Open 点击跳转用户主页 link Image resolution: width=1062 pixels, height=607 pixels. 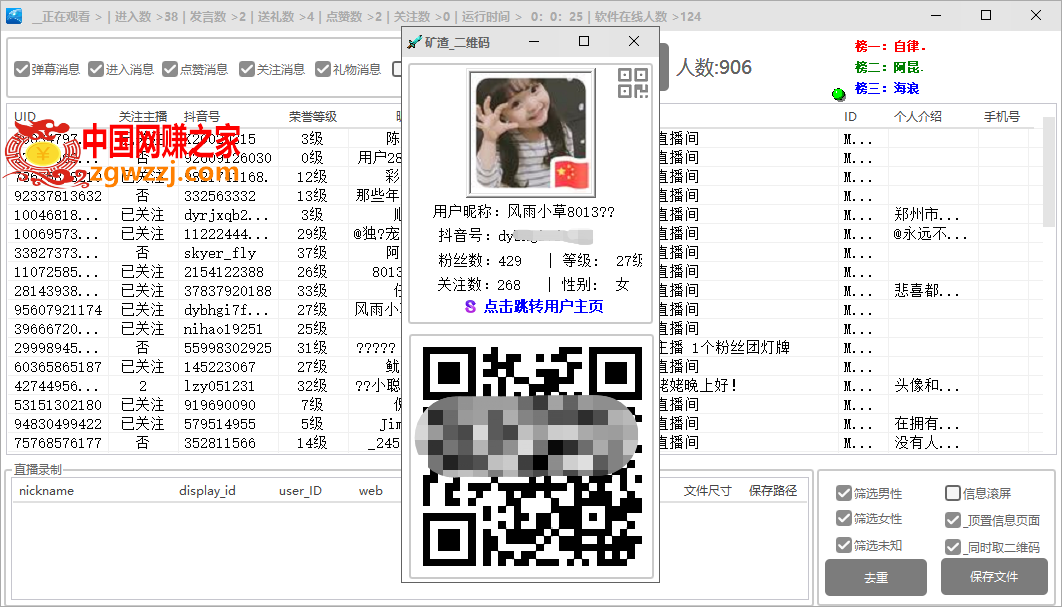coord(543,306)
